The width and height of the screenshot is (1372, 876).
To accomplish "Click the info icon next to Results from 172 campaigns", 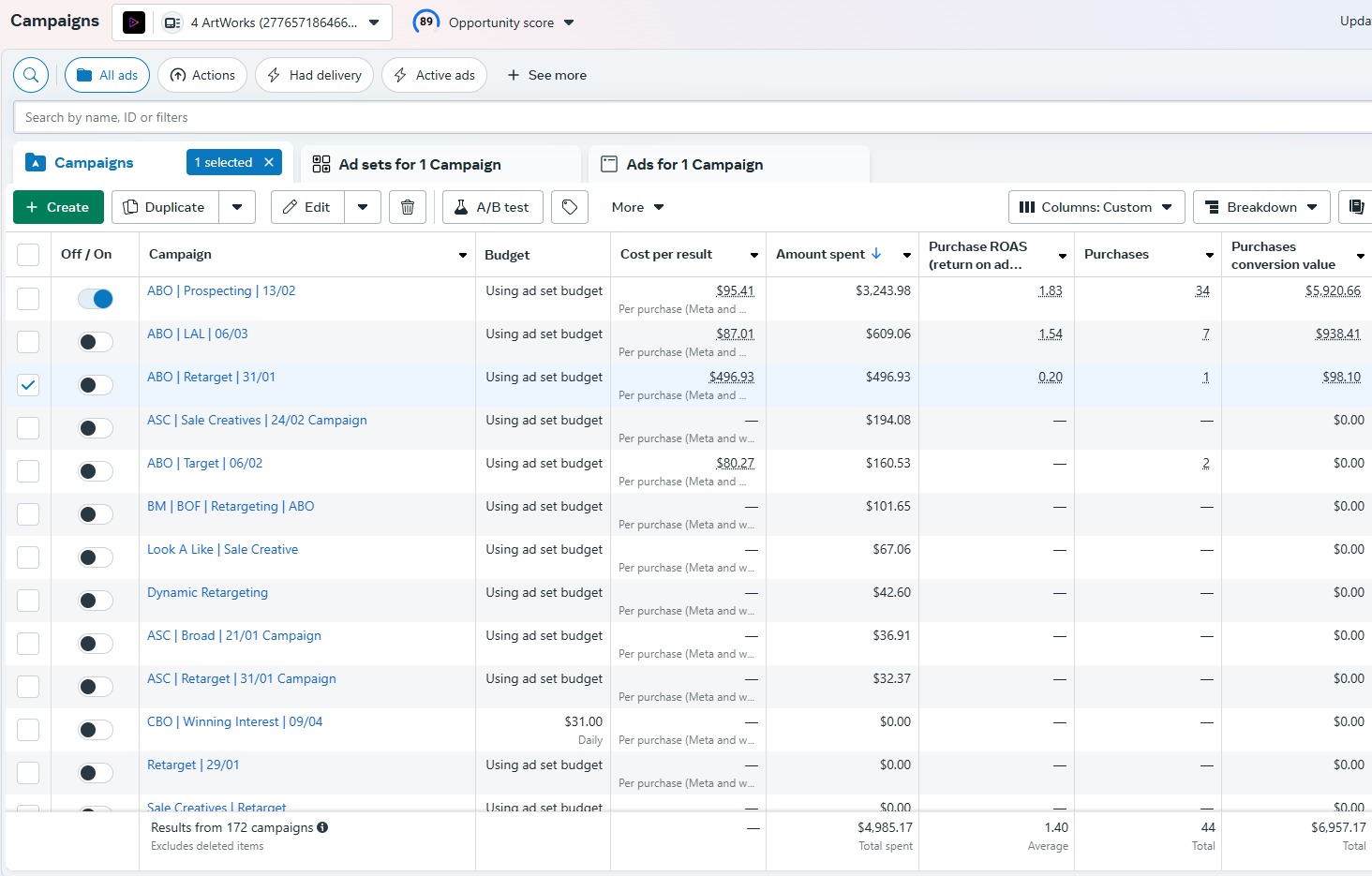I will tap(322, 827).
